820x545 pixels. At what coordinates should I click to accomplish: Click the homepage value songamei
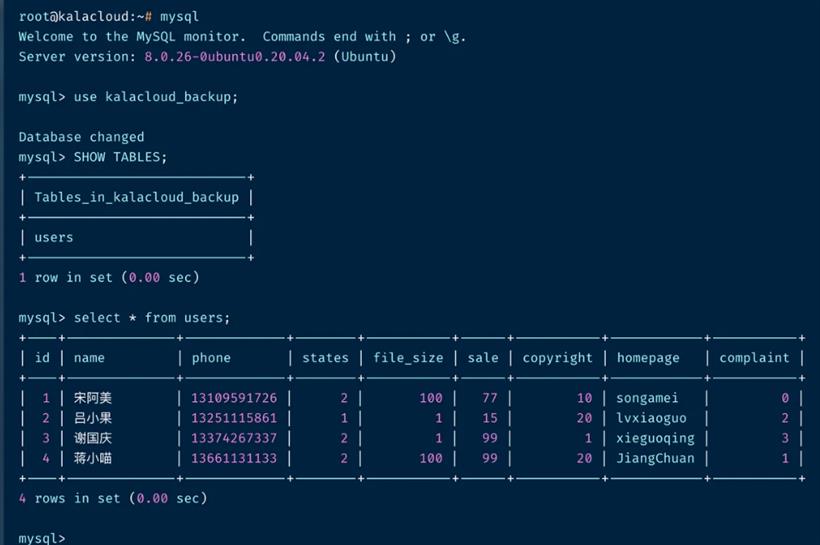[647, 398]
